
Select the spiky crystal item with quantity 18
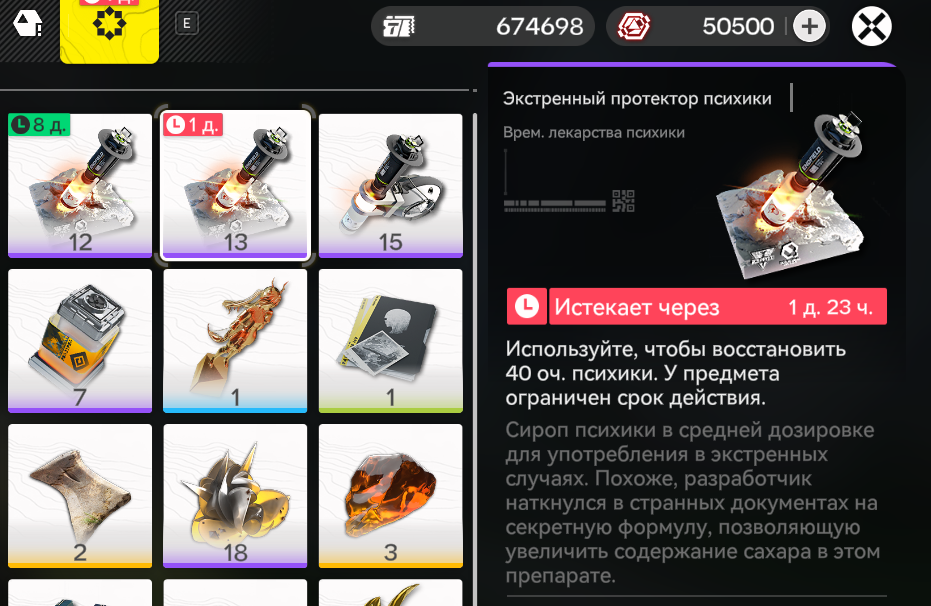coord(235,496)
